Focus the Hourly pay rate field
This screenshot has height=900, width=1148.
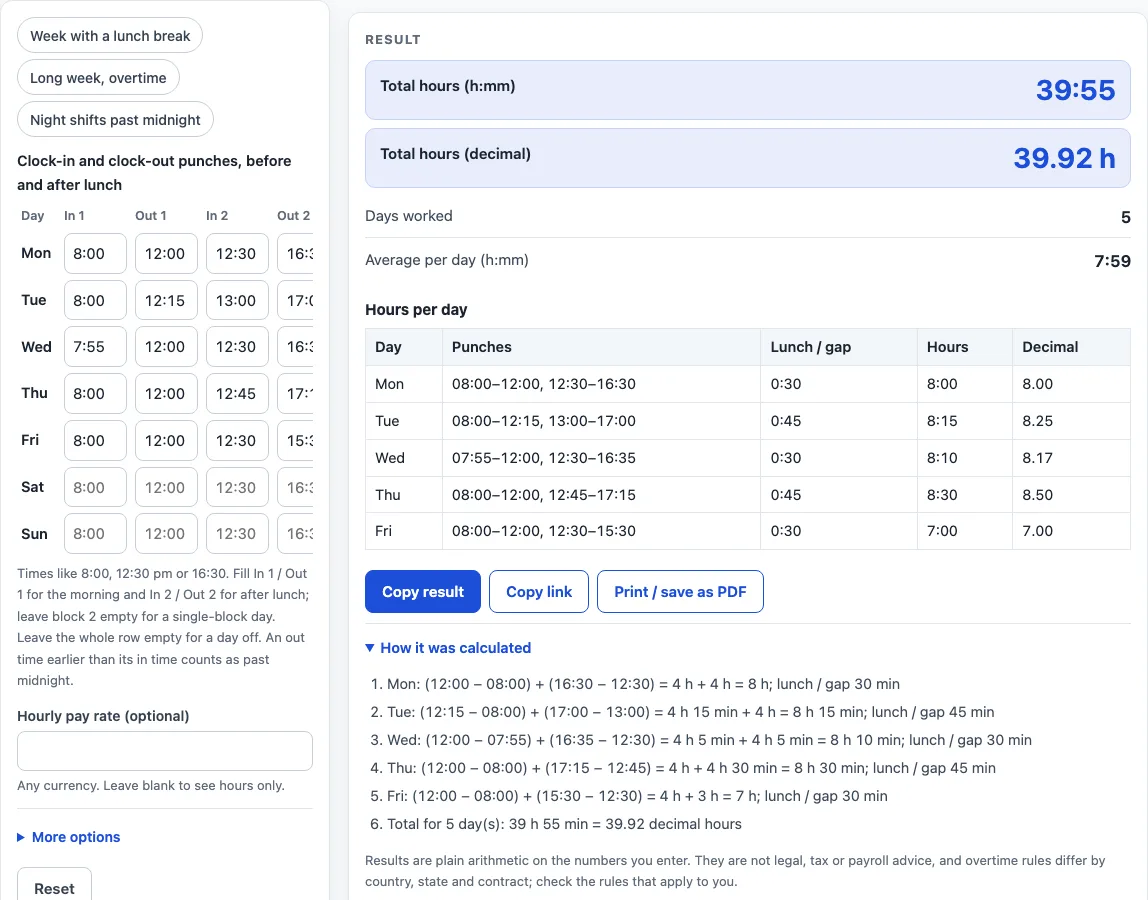pos(165,751)
